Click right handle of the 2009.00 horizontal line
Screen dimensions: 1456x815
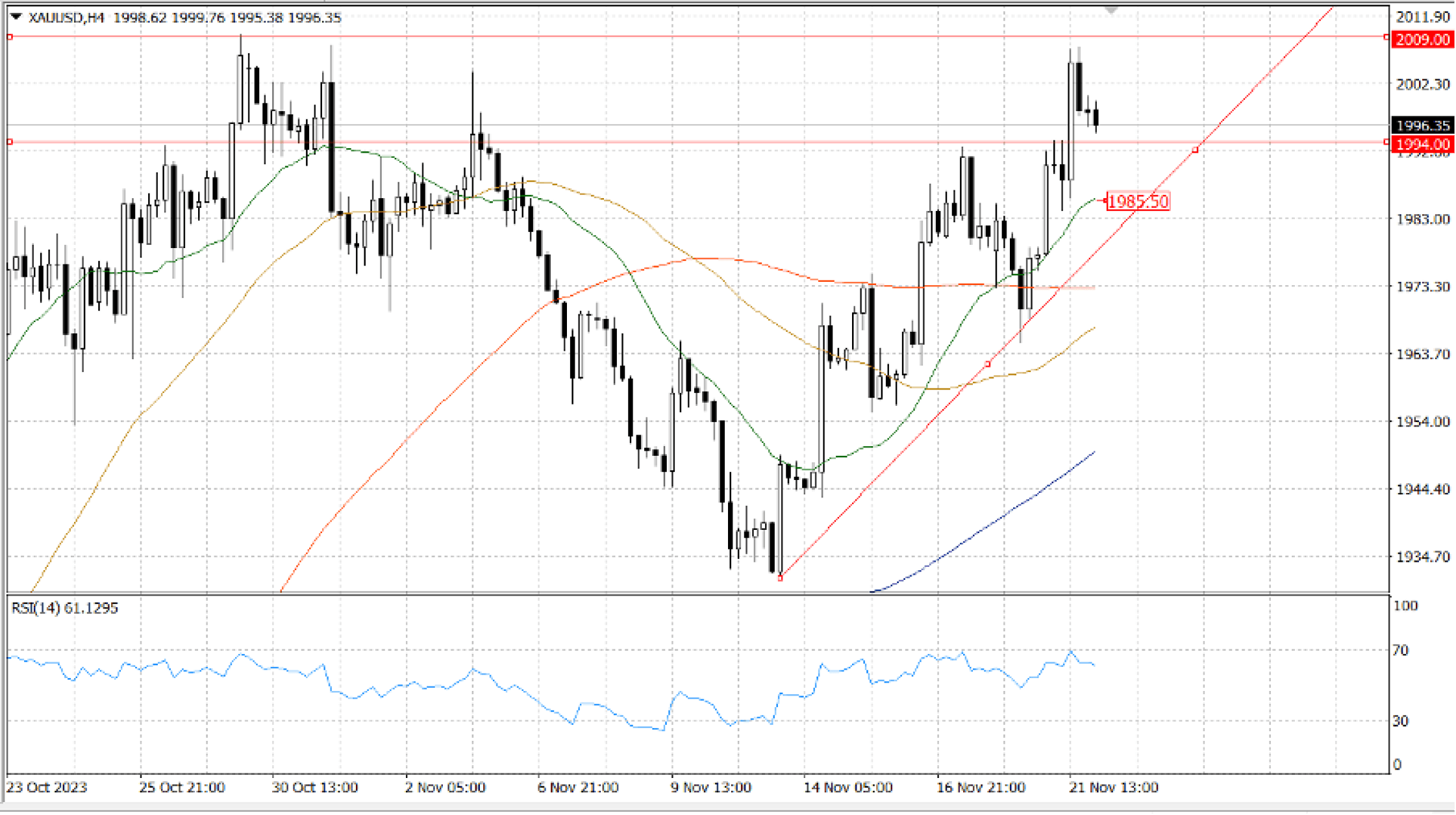click(x=1386, y=37)
